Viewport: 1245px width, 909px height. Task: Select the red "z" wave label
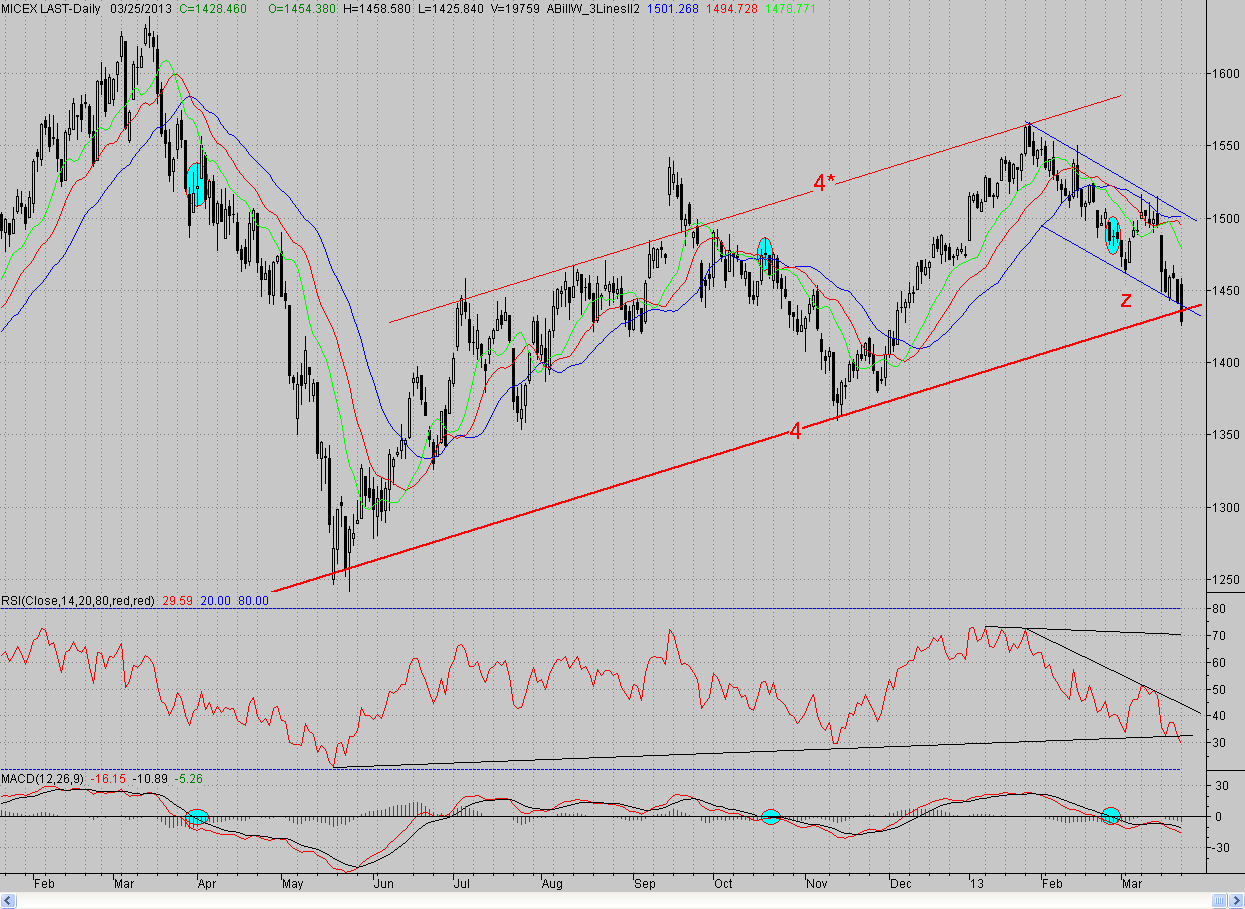tap(1126, 299)
